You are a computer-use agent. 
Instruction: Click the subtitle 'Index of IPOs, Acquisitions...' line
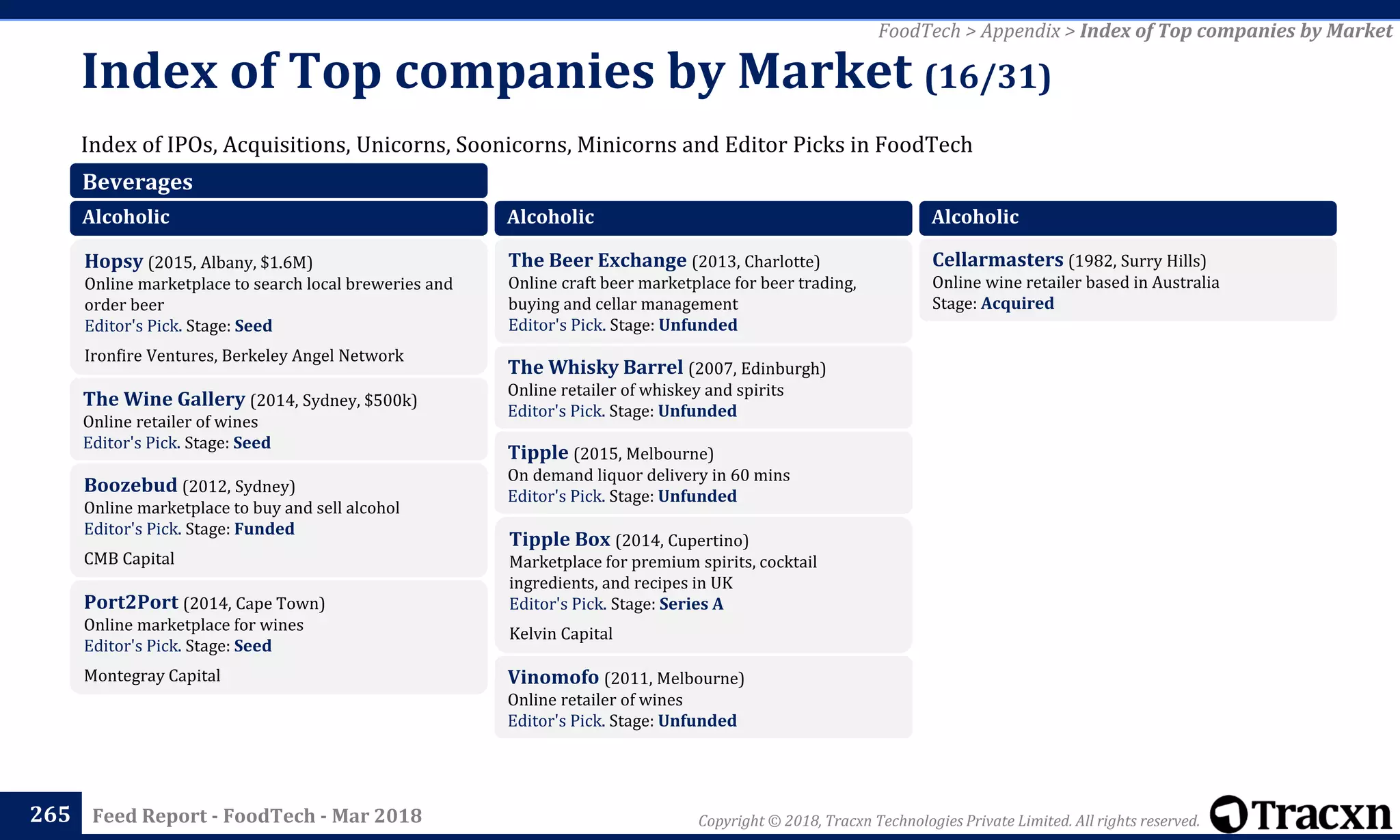click(x=526, y=145)
